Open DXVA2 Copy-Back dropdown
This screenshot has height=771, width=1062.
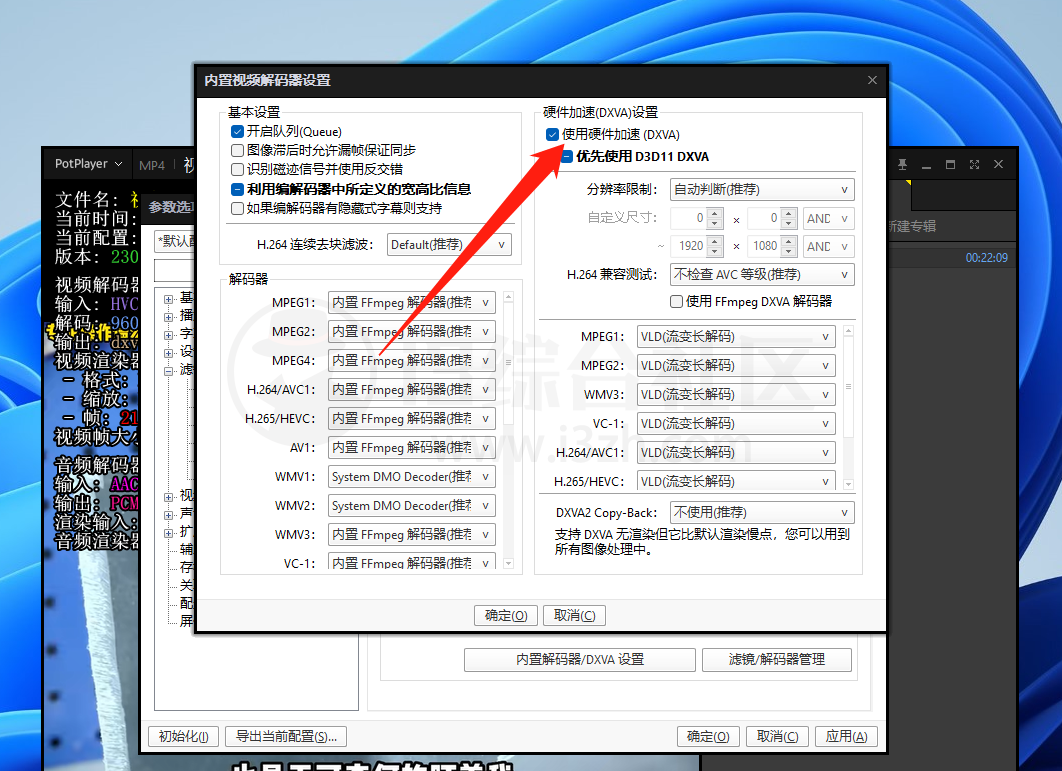point(762,513)
